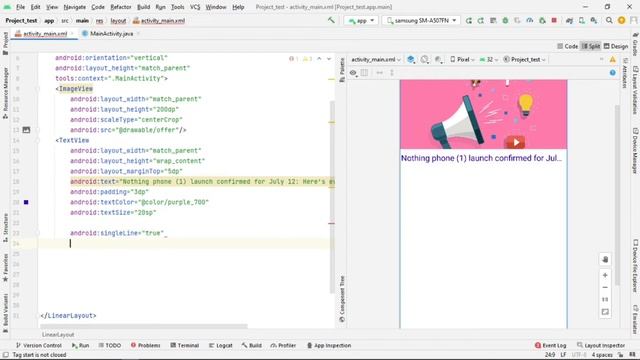
Task: Go to next highlighted error arrow
Action: point(329,59)
